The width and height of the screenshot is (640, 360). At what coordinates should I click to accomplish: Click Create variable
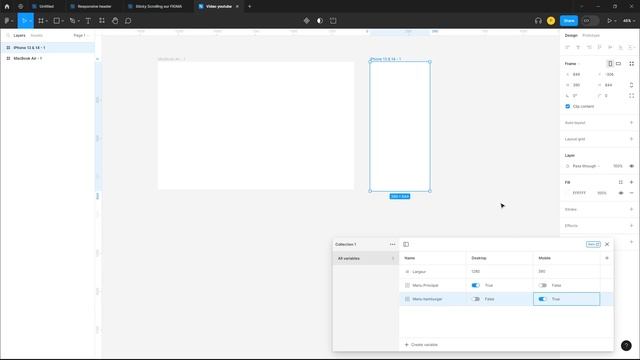pyautogui.click(x=421, y=345)
